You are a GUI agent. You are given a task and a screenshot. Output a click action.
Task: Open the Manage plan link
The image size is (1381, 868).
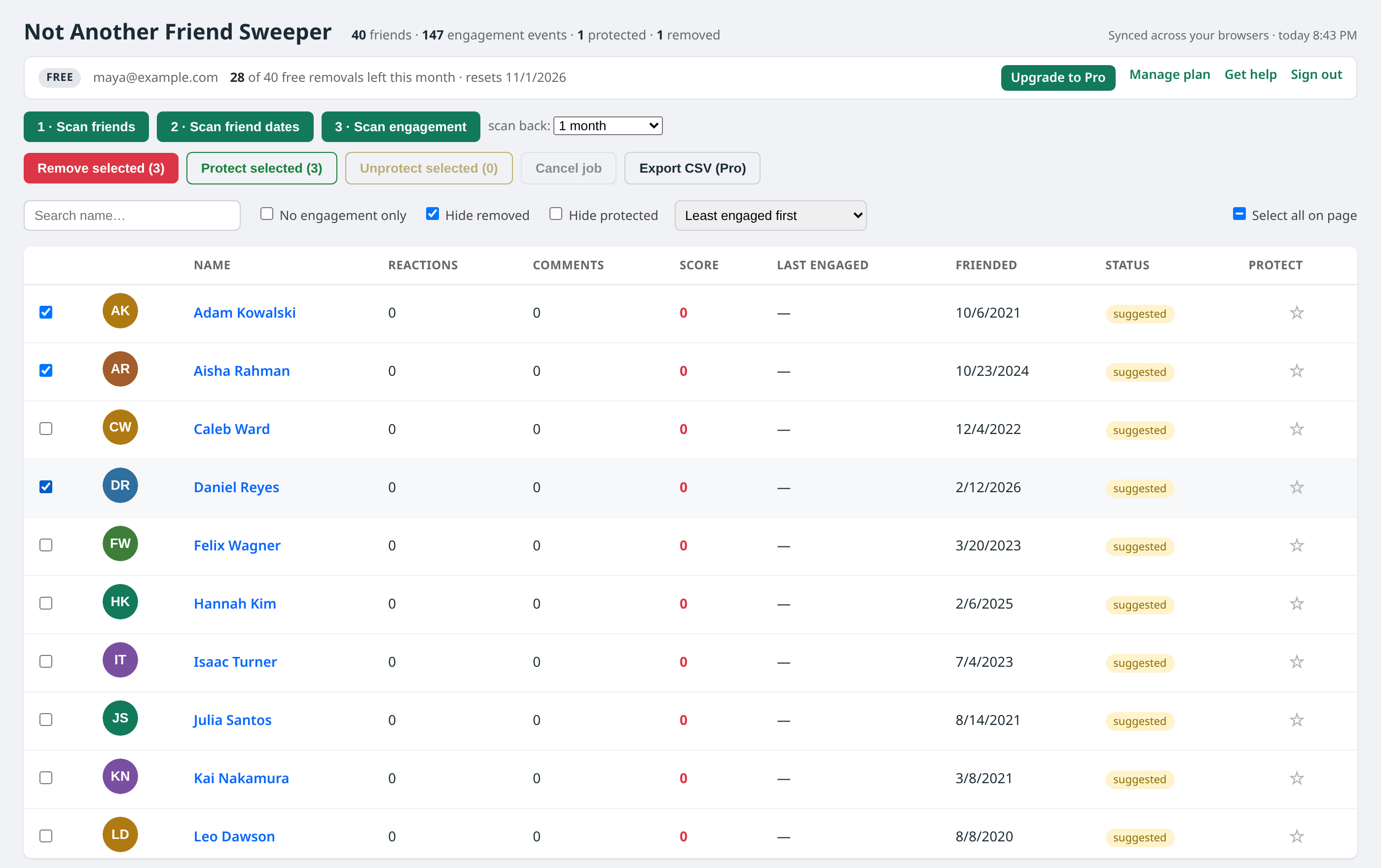point(1169,75)
